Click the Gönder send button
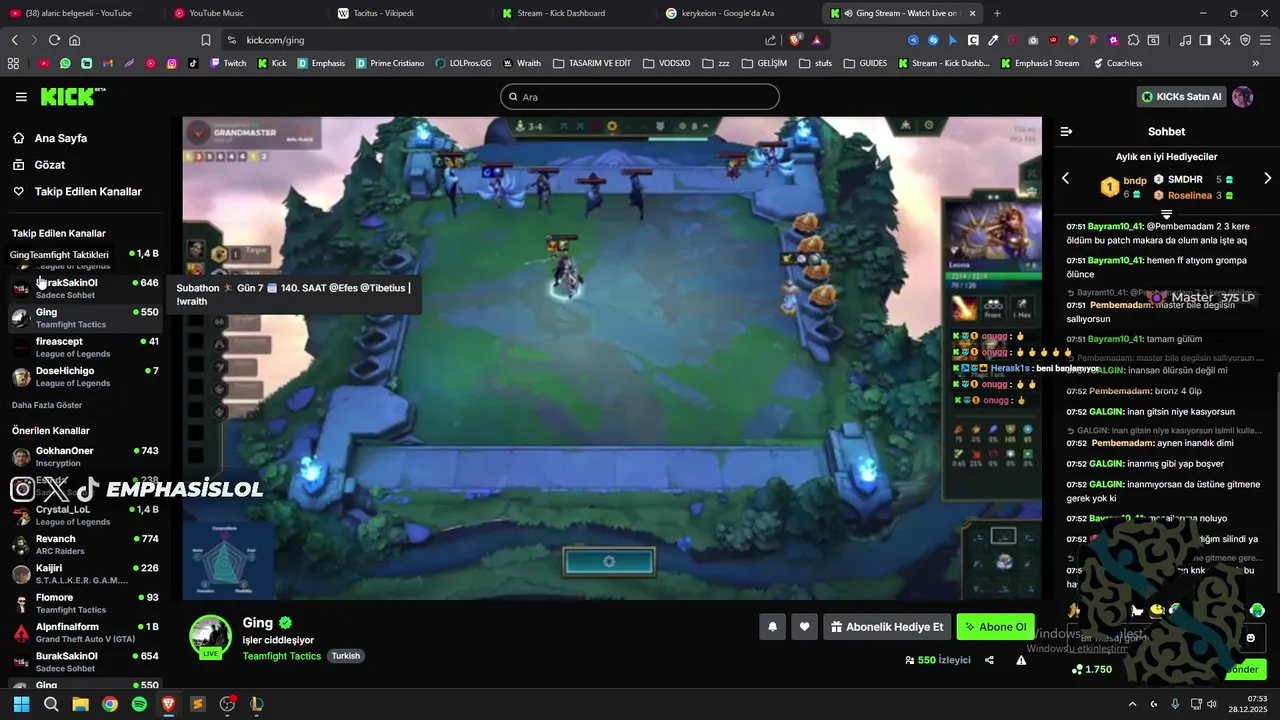 pyautogui.click(x=1242, y=669)
